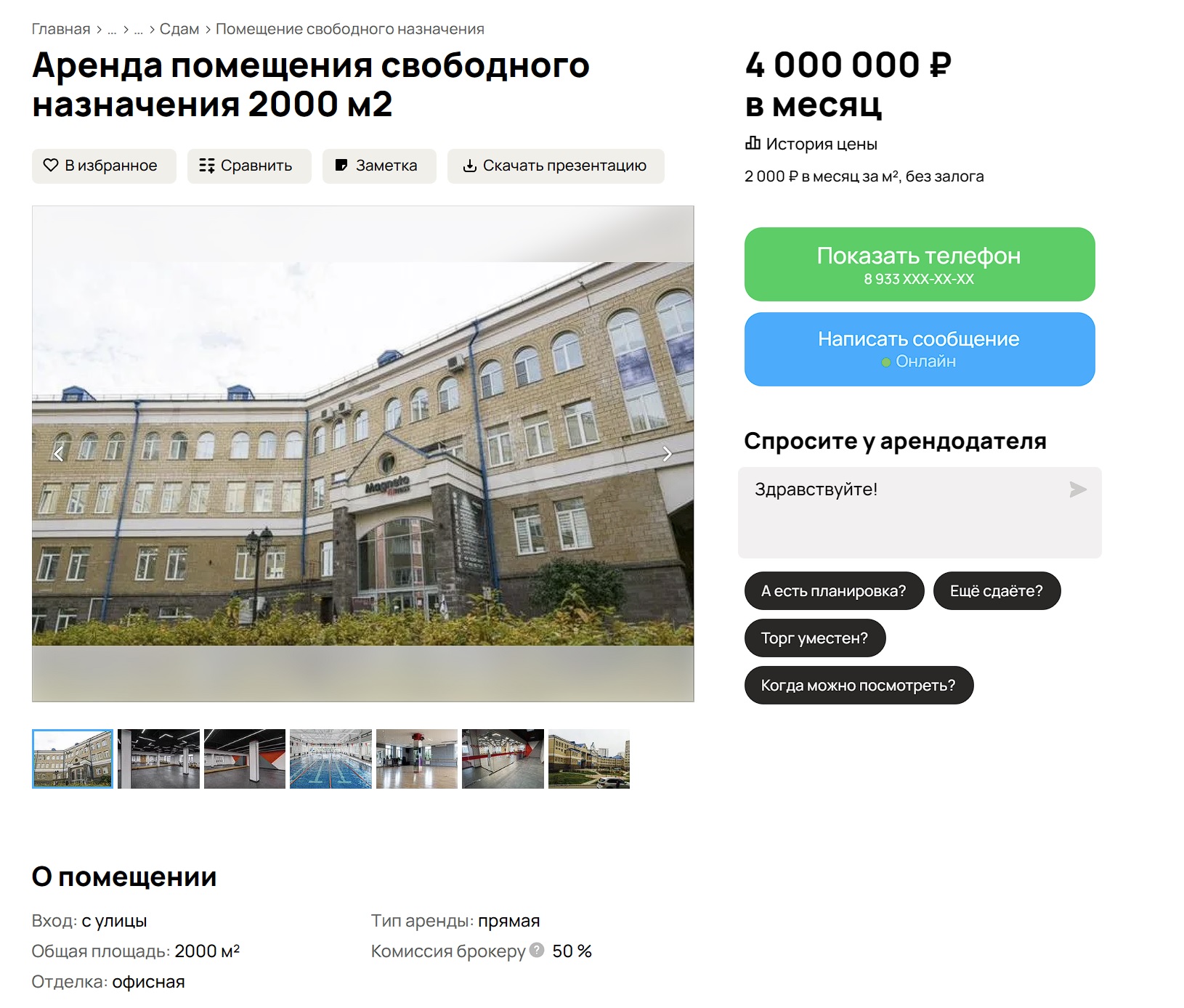Click the Сравнить compare button
Image resolution: width=1184 pixels, height=1008 pixels.
[x=249, y=166]
